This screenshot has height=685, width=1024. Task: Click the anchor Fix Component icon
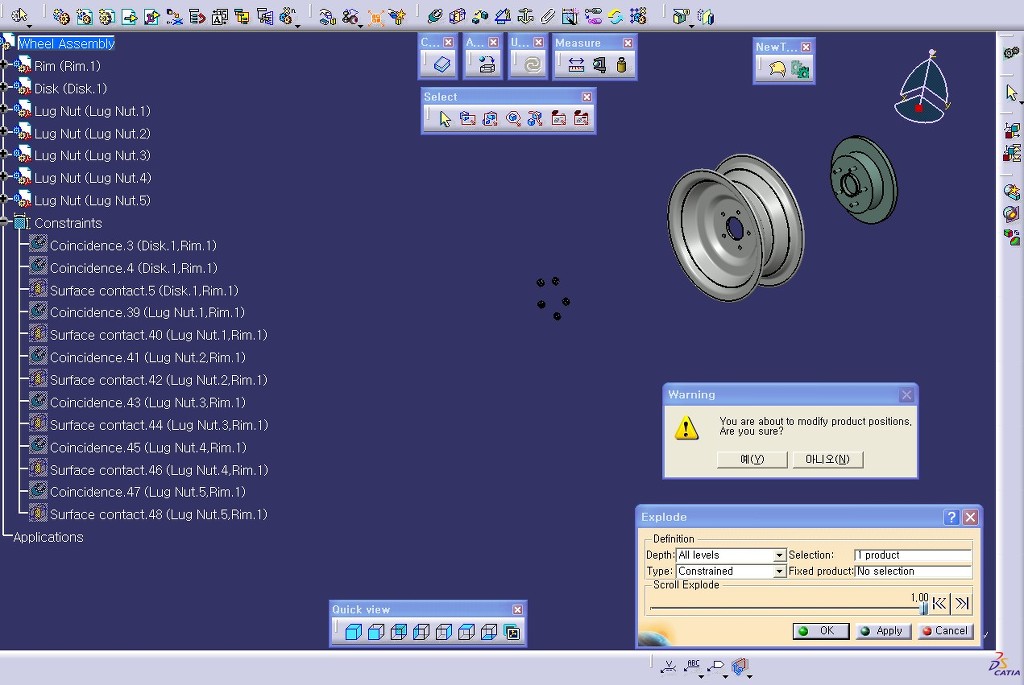(525, 16)
